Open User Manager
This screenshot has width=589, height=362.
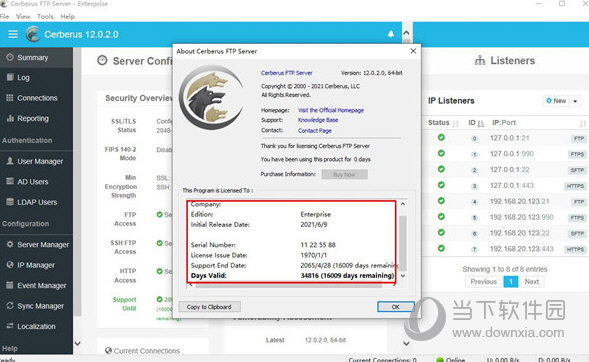pyautogui.click(x=36, y=161)
